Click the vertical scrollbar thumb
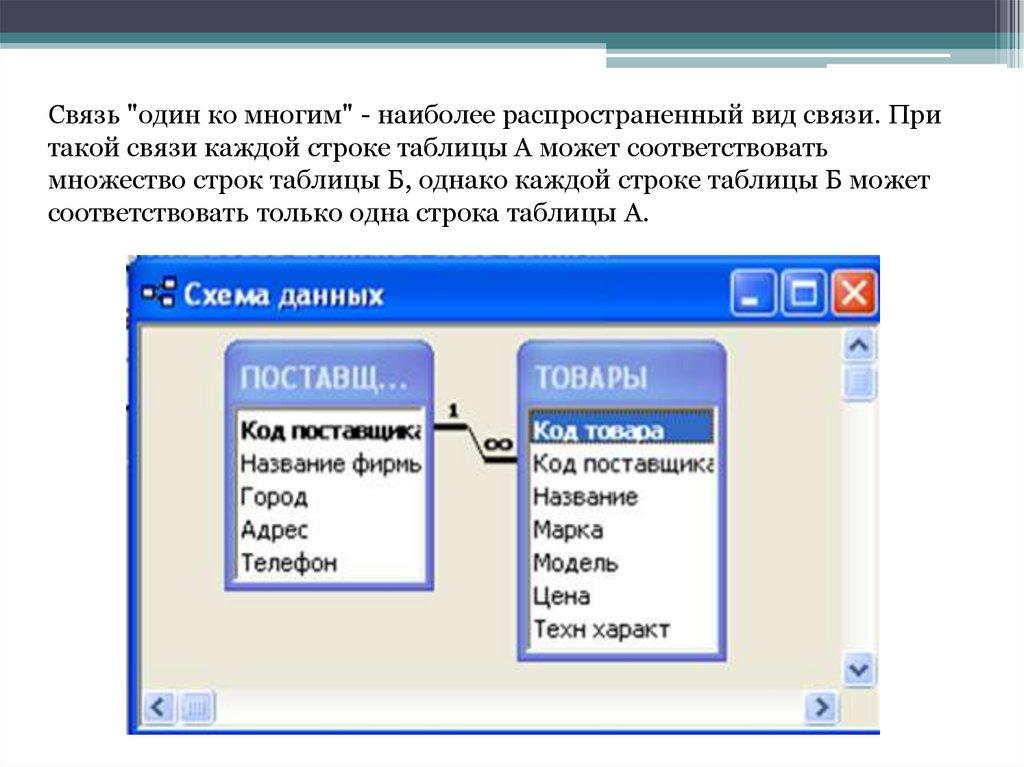The width and height of the screenshot is (1024, 767). 859,383
